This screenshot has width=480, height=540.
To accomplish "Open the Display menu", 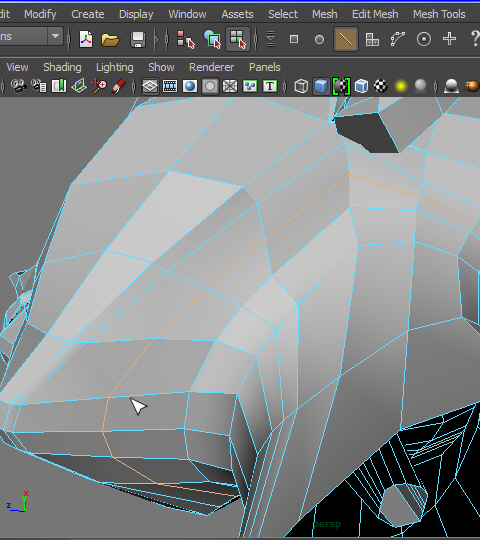I will pyautogui.click(x=136, y=14).
